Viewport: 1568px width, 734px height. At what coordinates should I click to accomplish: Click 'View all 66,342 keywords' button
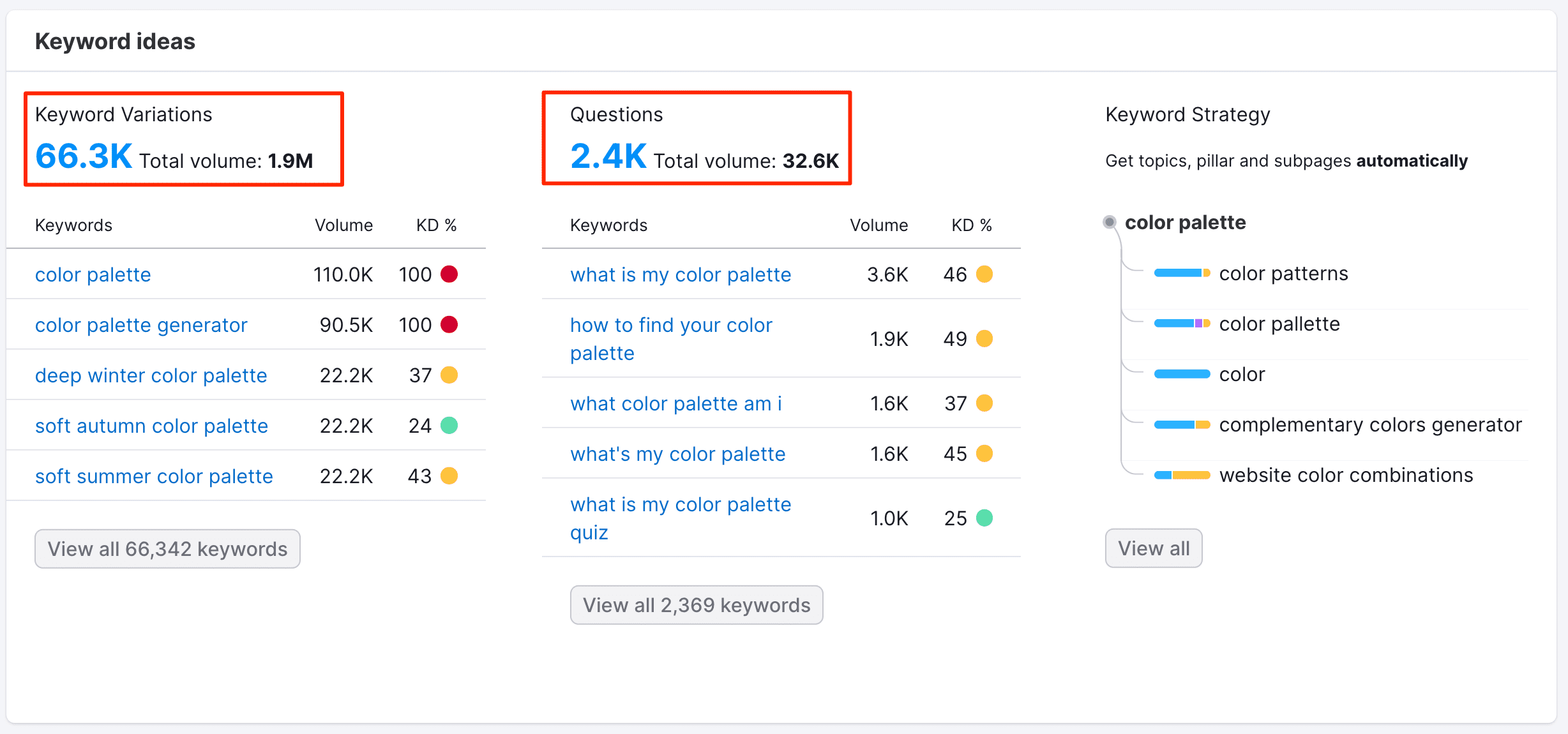tap(167, 549)
